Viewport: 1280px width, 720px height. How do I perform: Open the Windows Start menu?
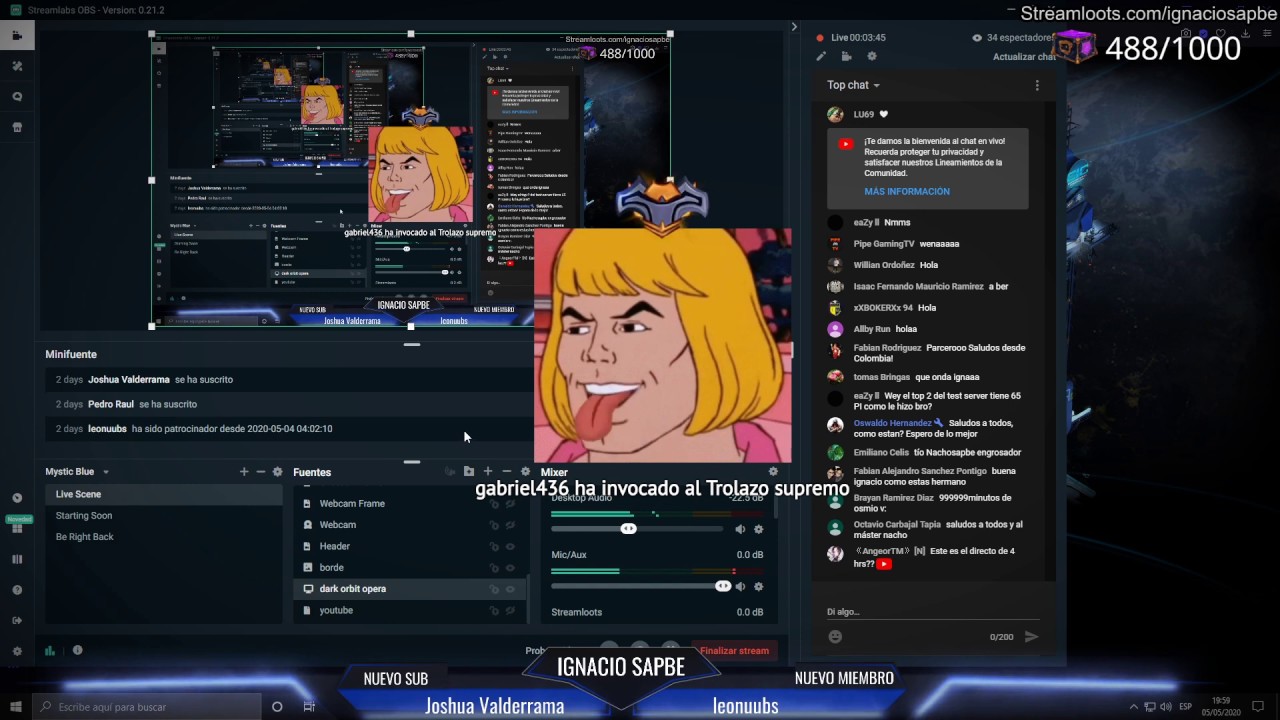16,707
